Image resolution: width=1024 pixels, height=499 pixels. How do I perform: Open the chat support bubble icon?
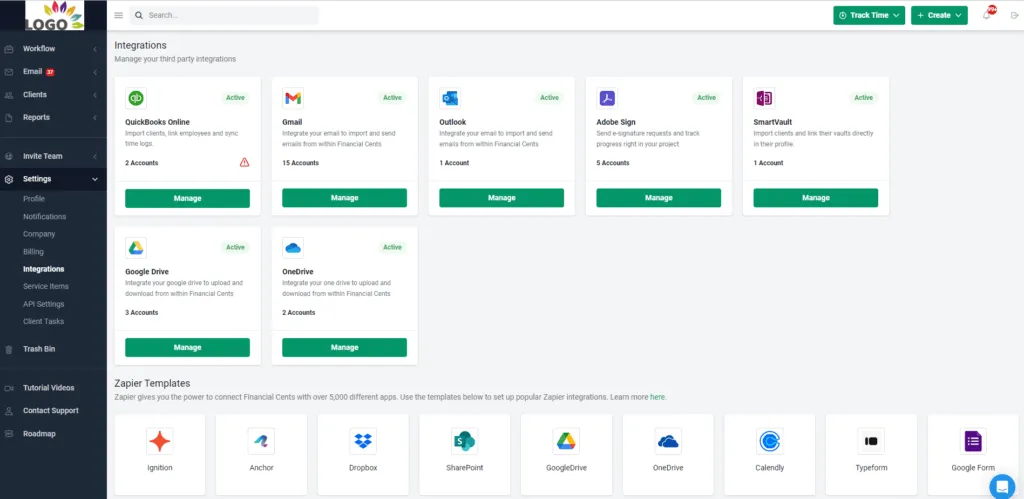coord(1002,486)
